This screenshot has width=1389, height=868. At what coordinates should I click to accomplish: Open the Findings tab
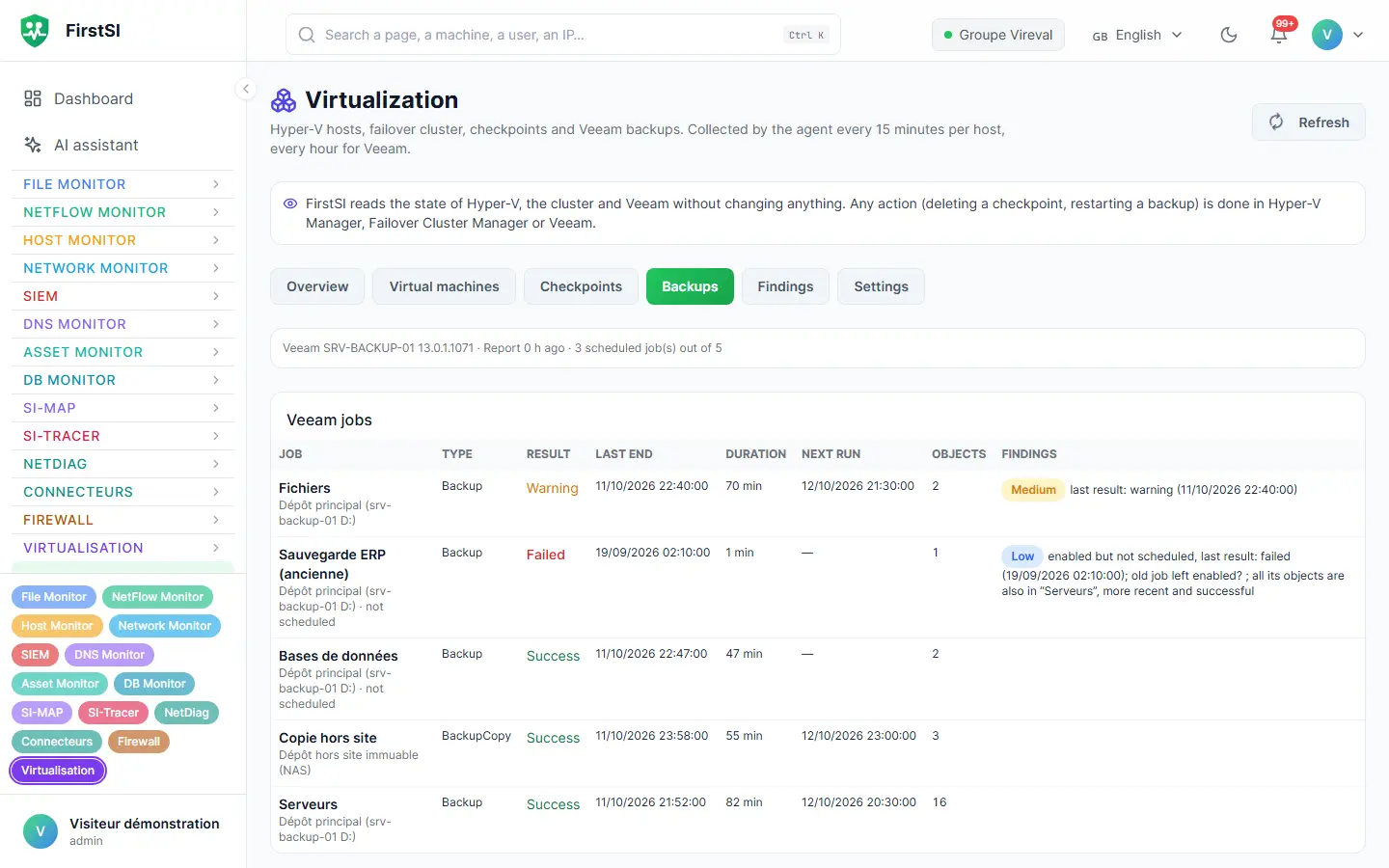point(785,286)
